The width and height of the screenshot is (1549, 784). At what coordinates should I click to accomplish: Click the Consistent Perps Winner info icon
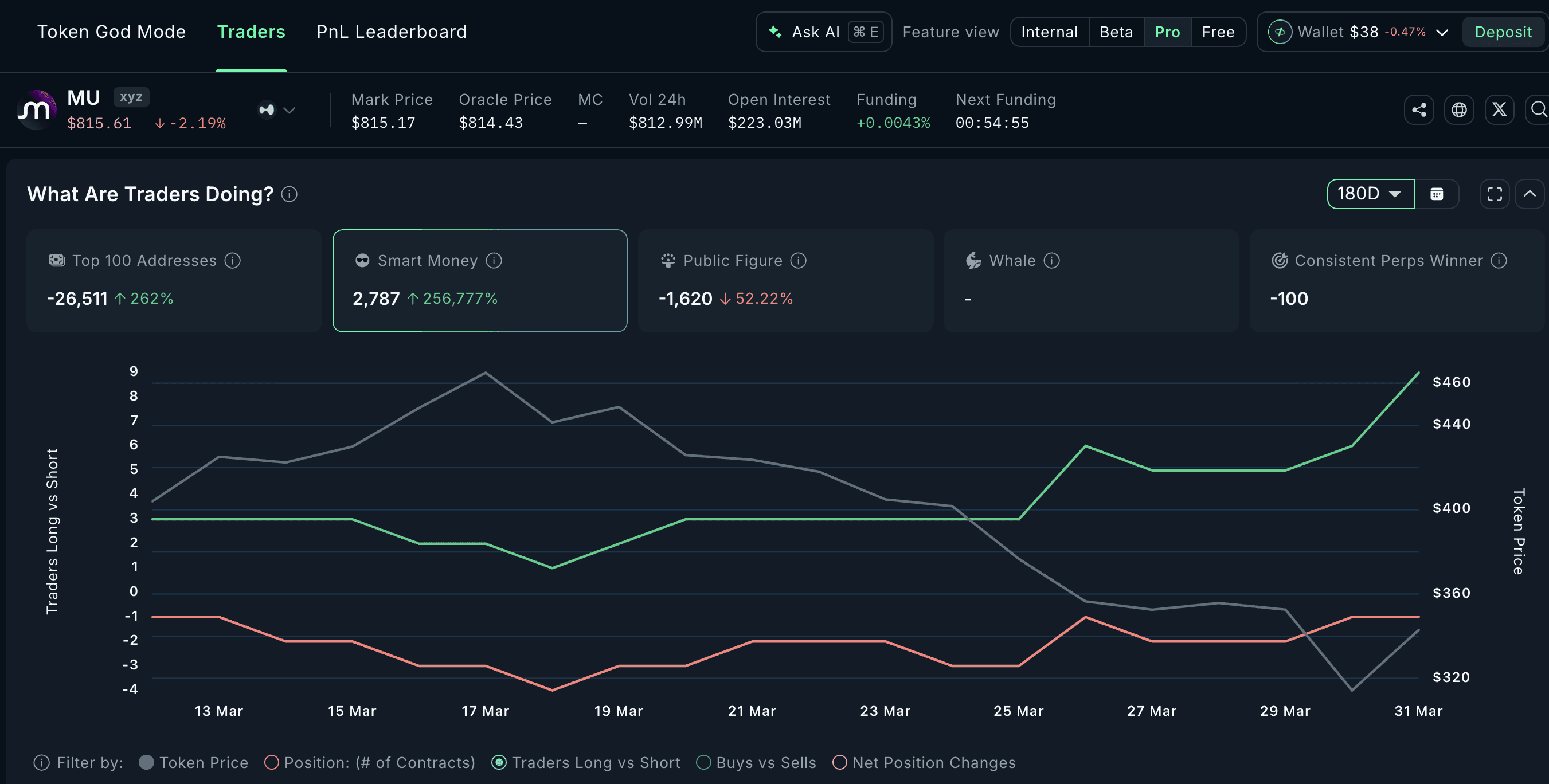click(x=1499, y=260)
